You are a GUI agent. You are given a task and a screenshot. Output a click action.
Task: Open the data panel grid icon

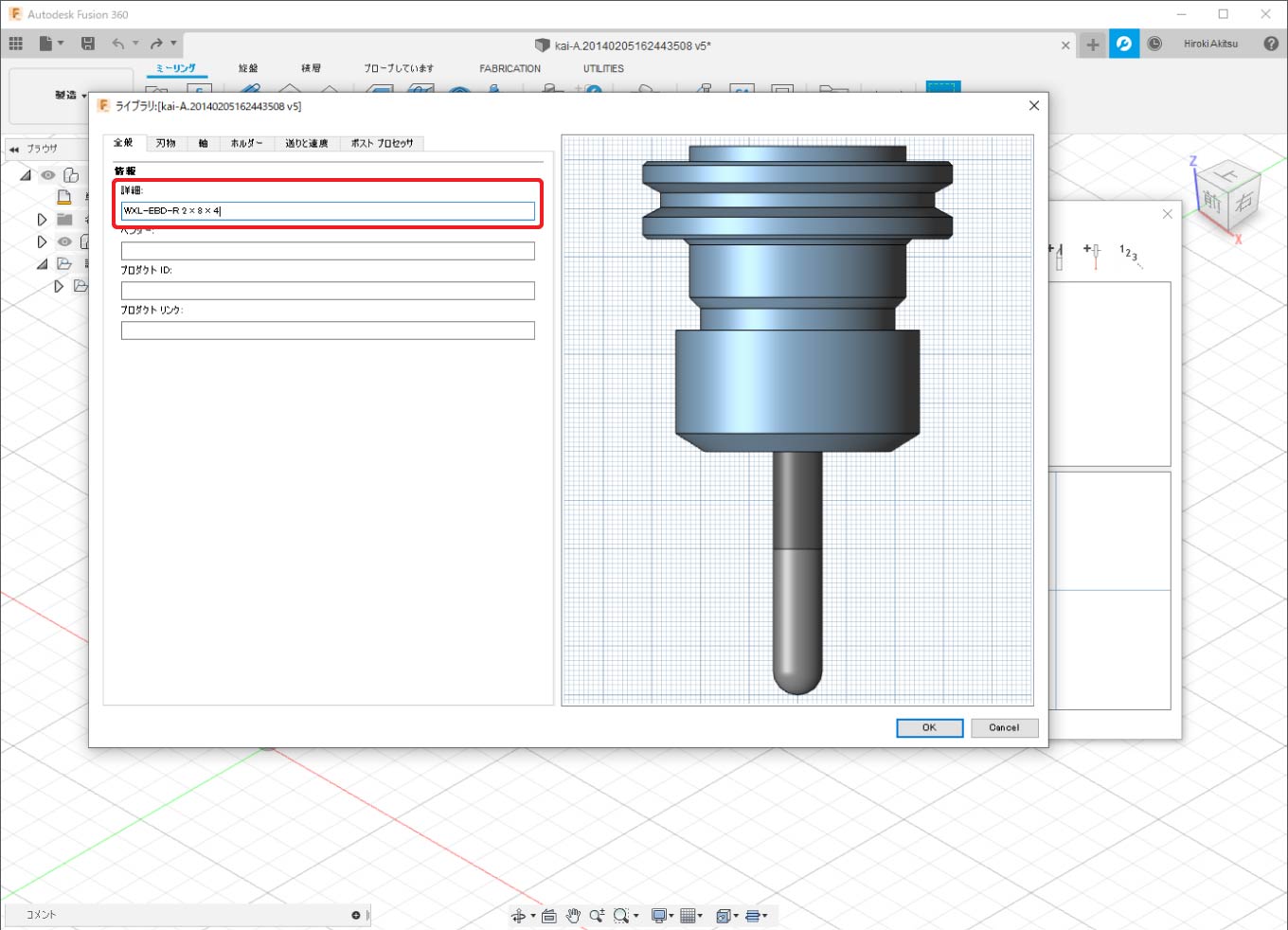(x=16, y=44)
